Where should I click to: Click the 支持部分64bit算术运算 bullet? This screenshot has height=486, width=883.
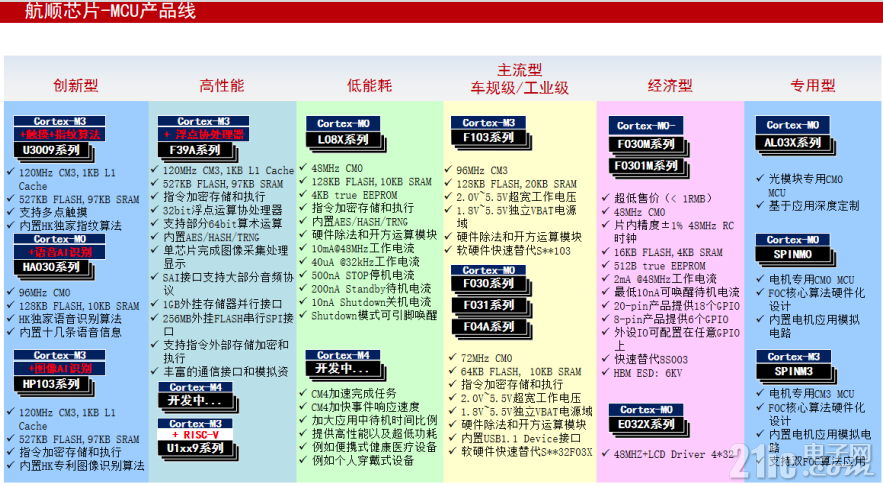(x=223, y=224)
